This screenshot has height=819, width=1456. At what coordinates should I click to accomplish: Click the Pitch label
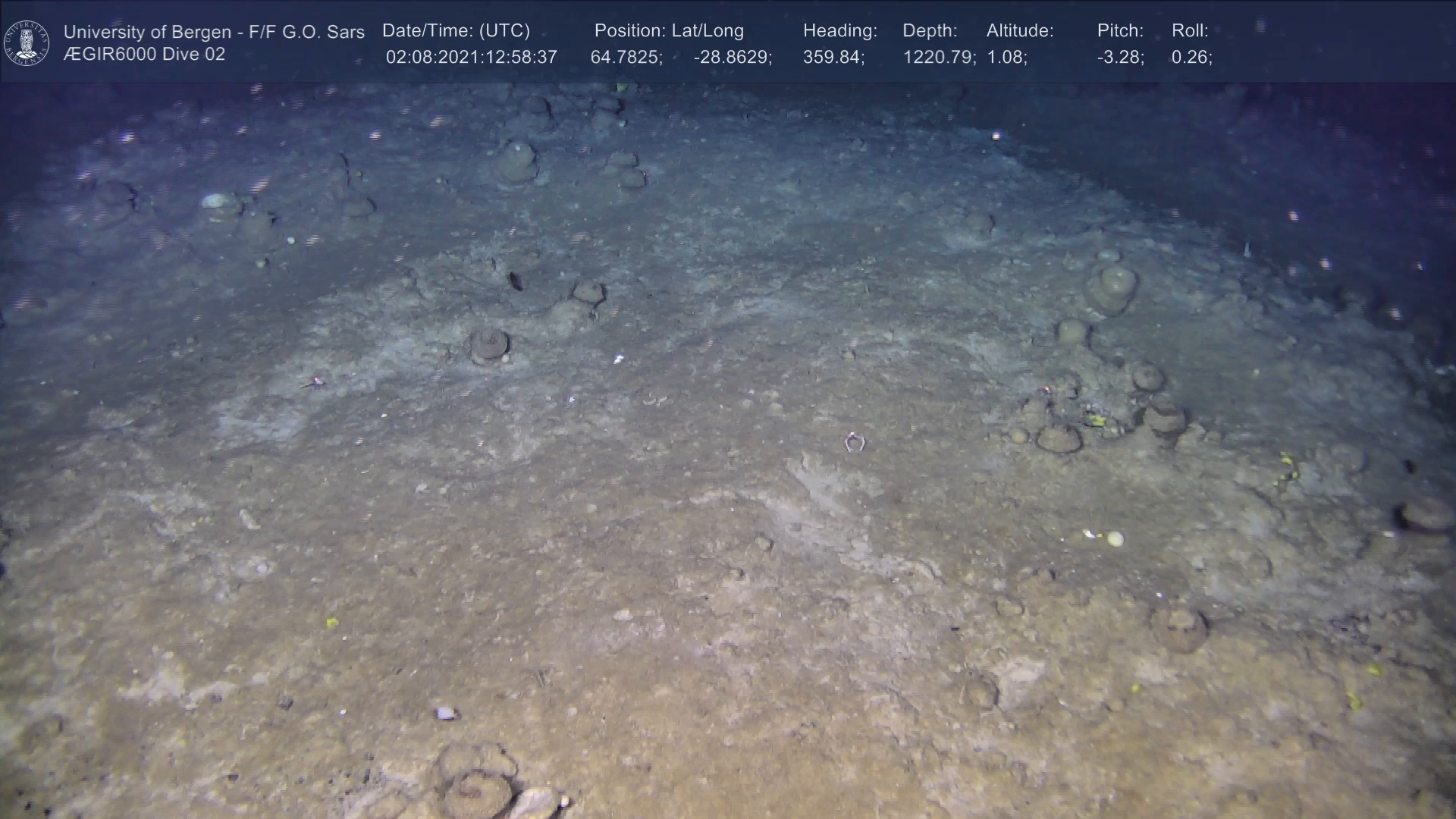(x=1120, y=31)
